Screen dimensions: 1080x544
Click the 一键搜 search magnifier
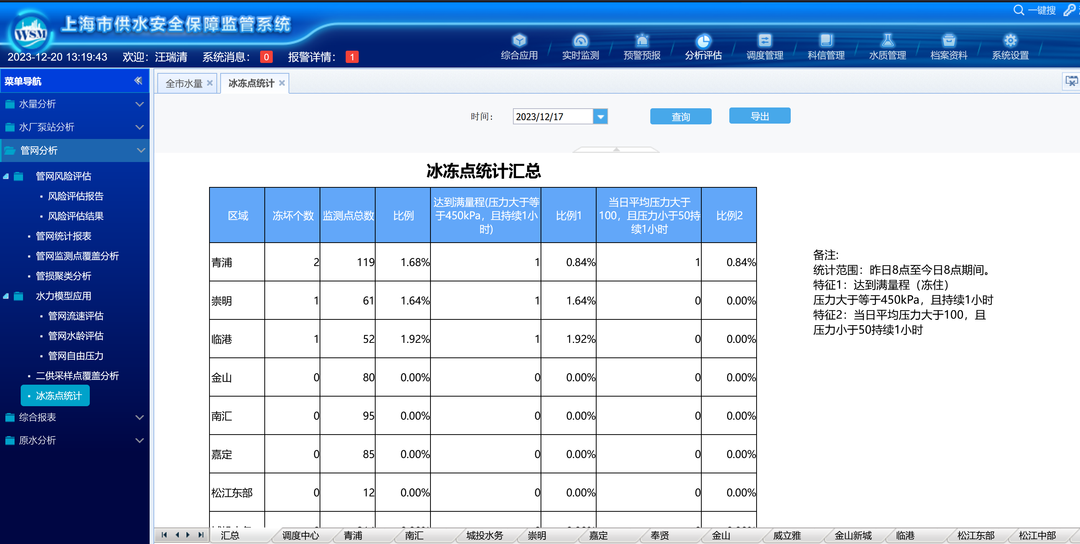point(1019,10)
